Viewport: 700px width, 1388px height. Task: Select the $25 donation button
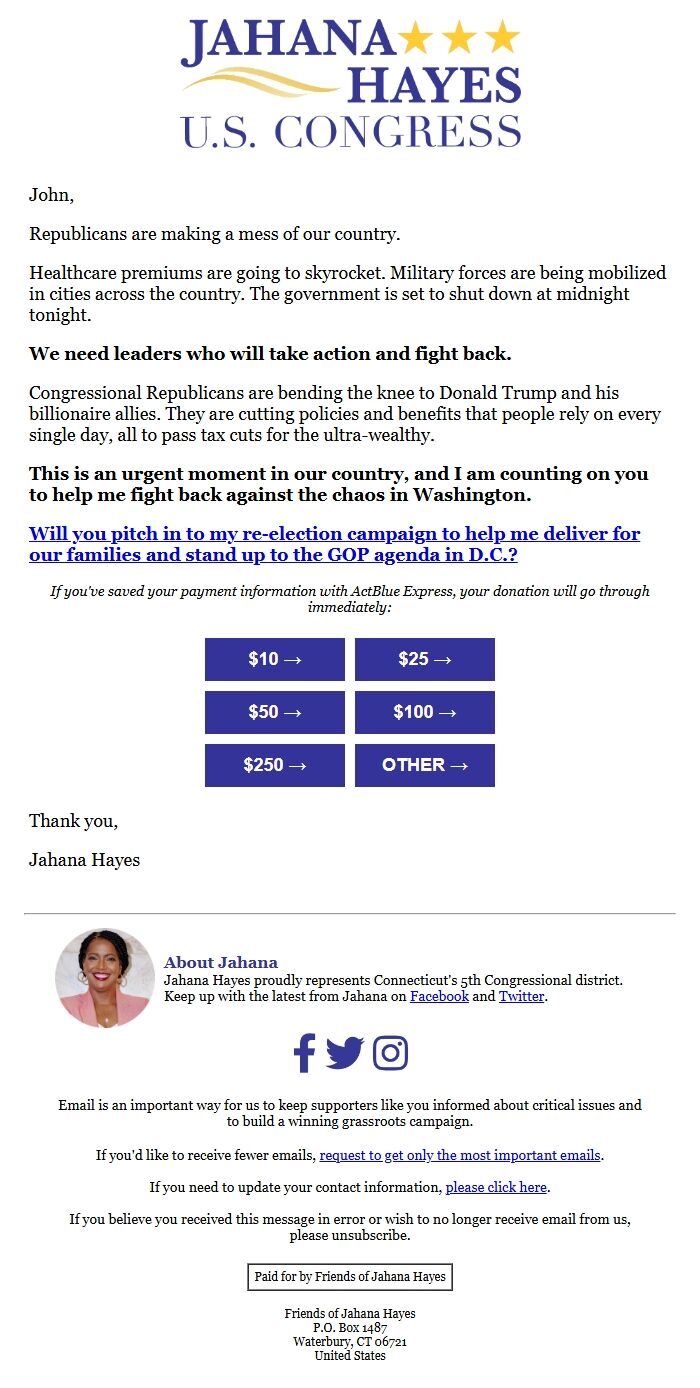pos(425,659)
